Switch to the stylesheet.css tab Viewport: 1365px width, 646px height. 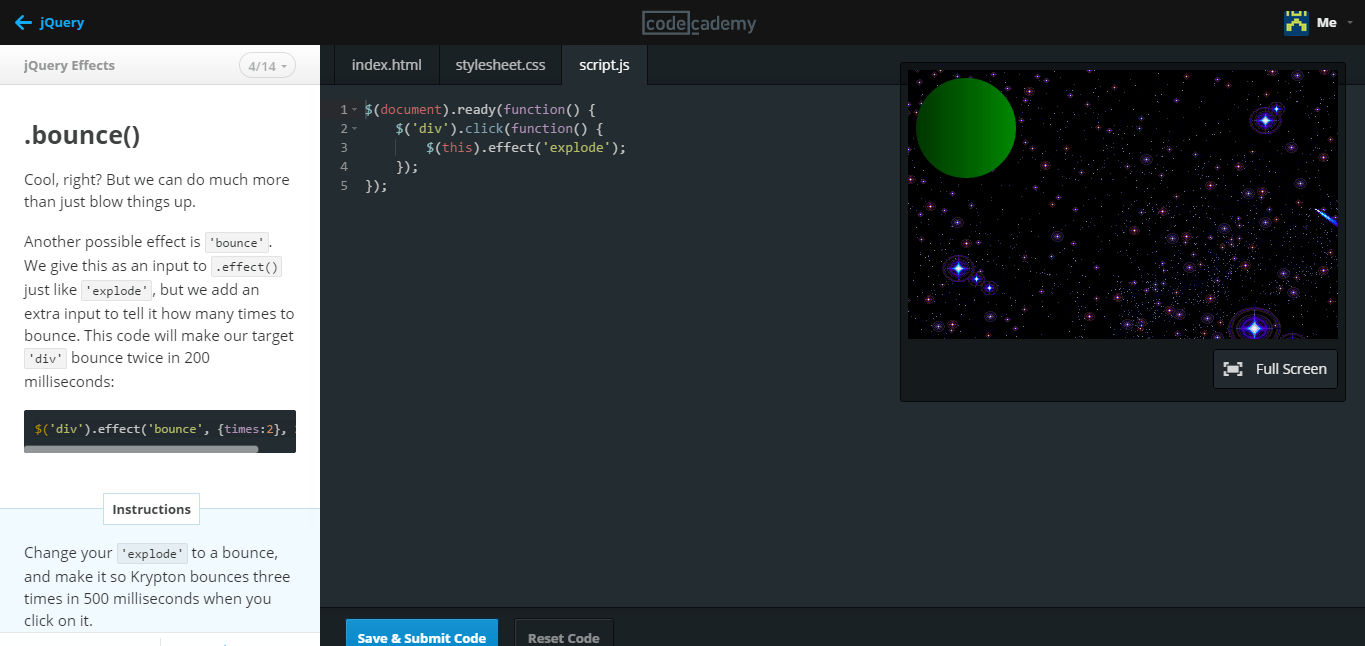(501, 65)
